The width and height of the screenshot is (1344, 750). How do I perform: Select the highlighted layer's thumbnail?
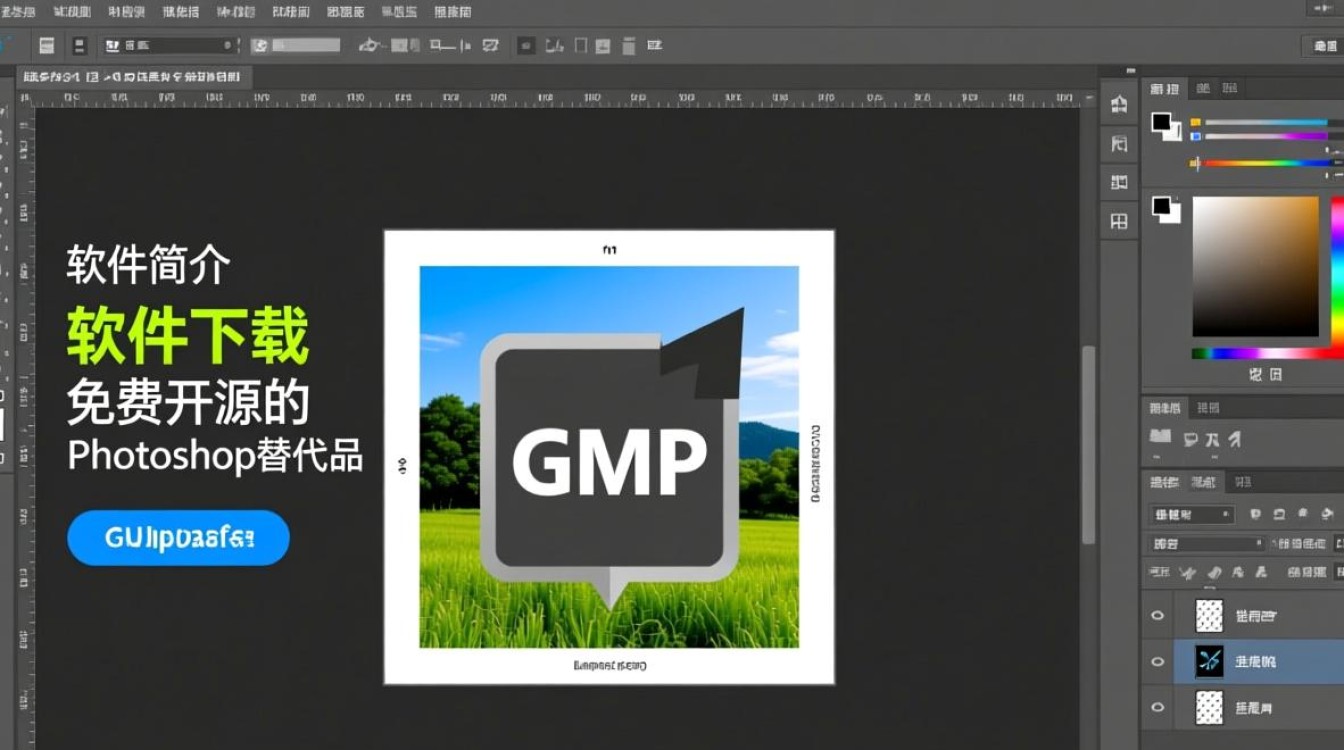pos(1208,662)
